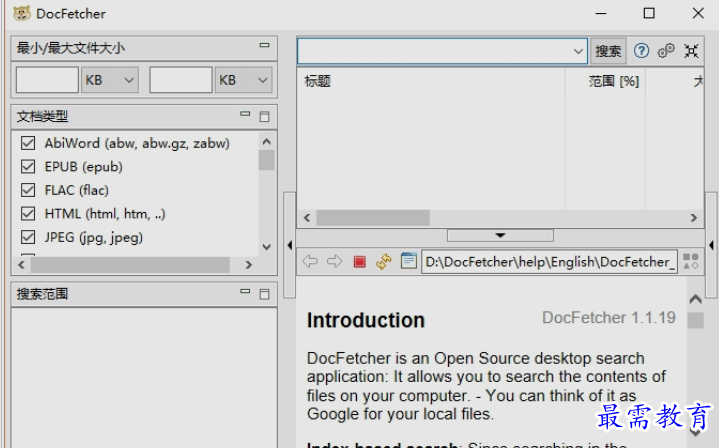Click 最小/最大文件大小 panel title
Image resolution: width=719 pixels, height=448 pixels.
coord(71,48)
